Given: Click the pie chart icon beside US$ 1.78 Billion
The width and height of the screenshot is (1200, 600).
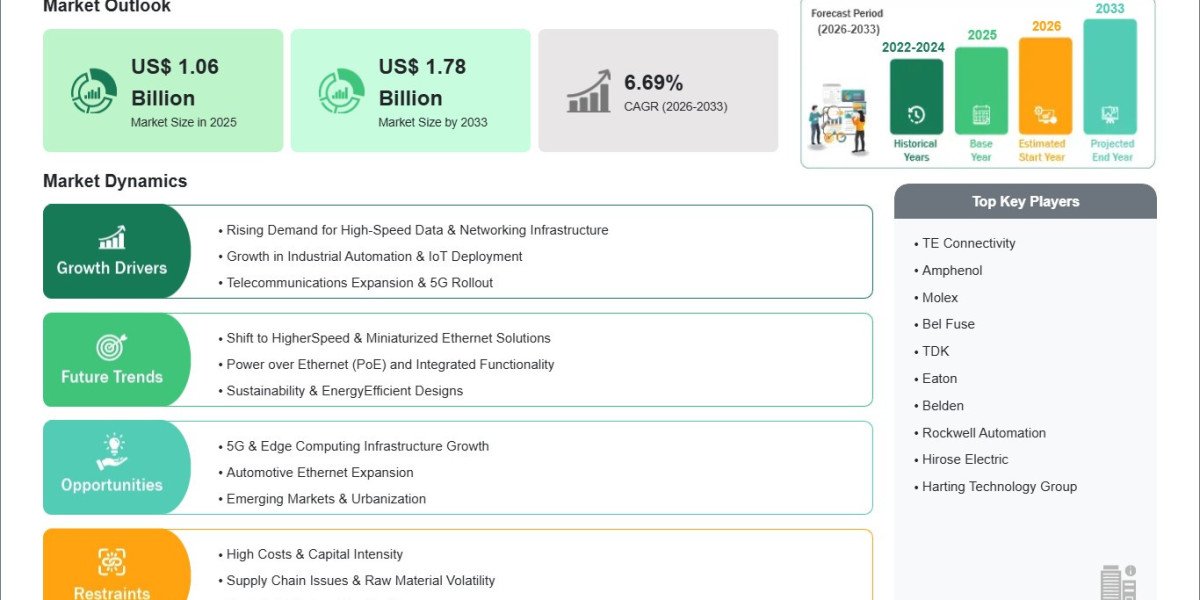Looking at the screenshot, I should [x=341, y=91].
